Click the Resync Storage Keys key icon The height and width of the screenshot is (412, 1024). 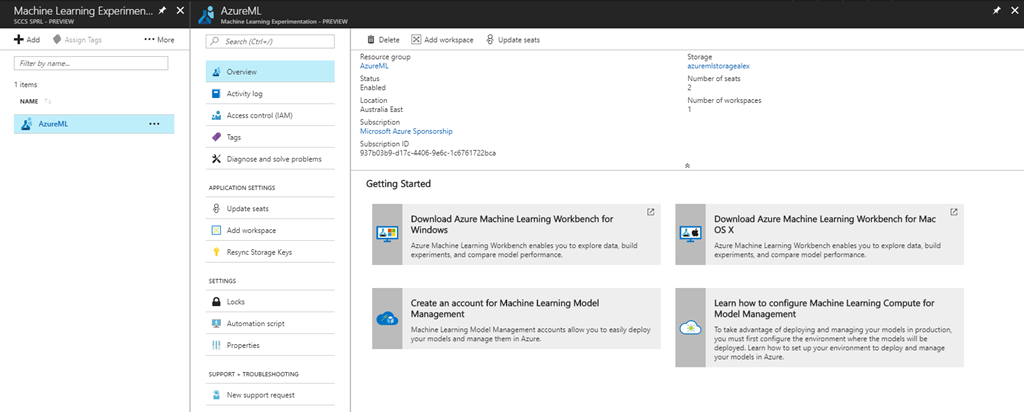point(216,252)
